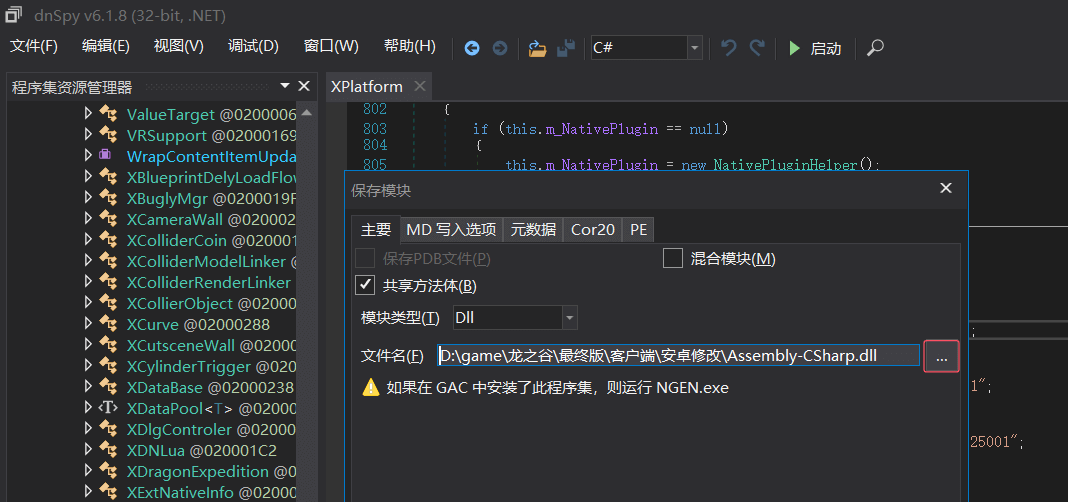
Task: Switch to the 主要 tab
Action: tap(375, 230)
